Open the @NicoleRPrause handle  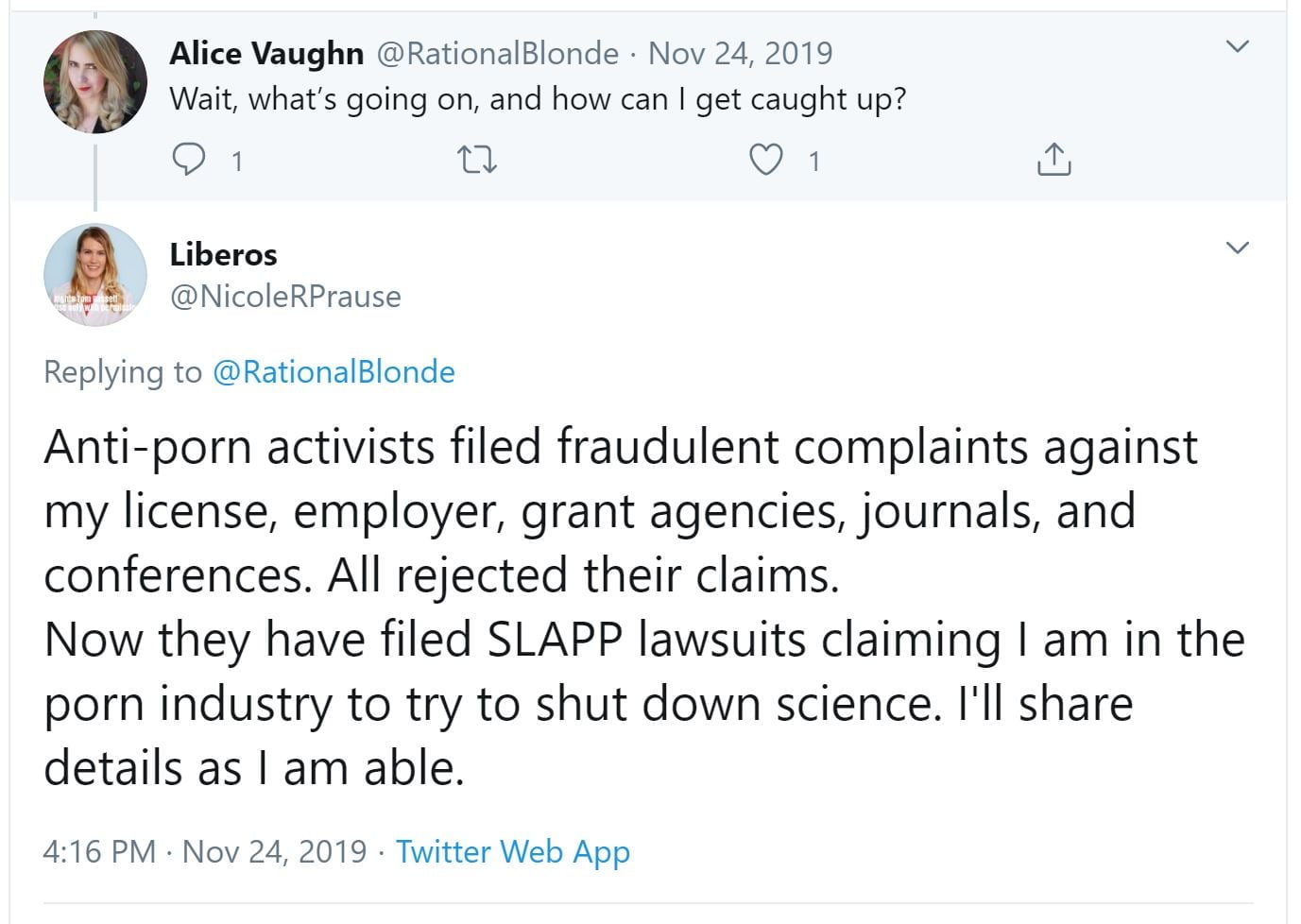click(285, 297)
